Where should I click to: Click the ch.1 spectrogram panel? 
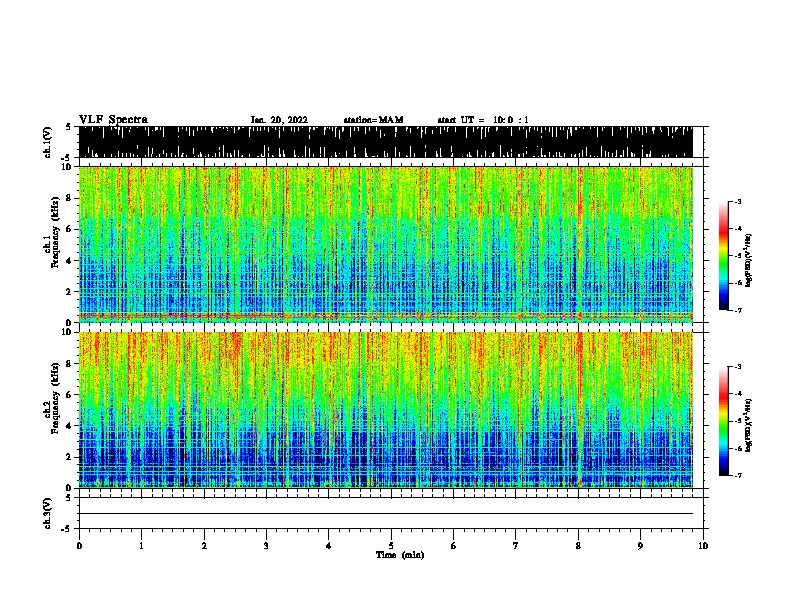tap(386, 244)
